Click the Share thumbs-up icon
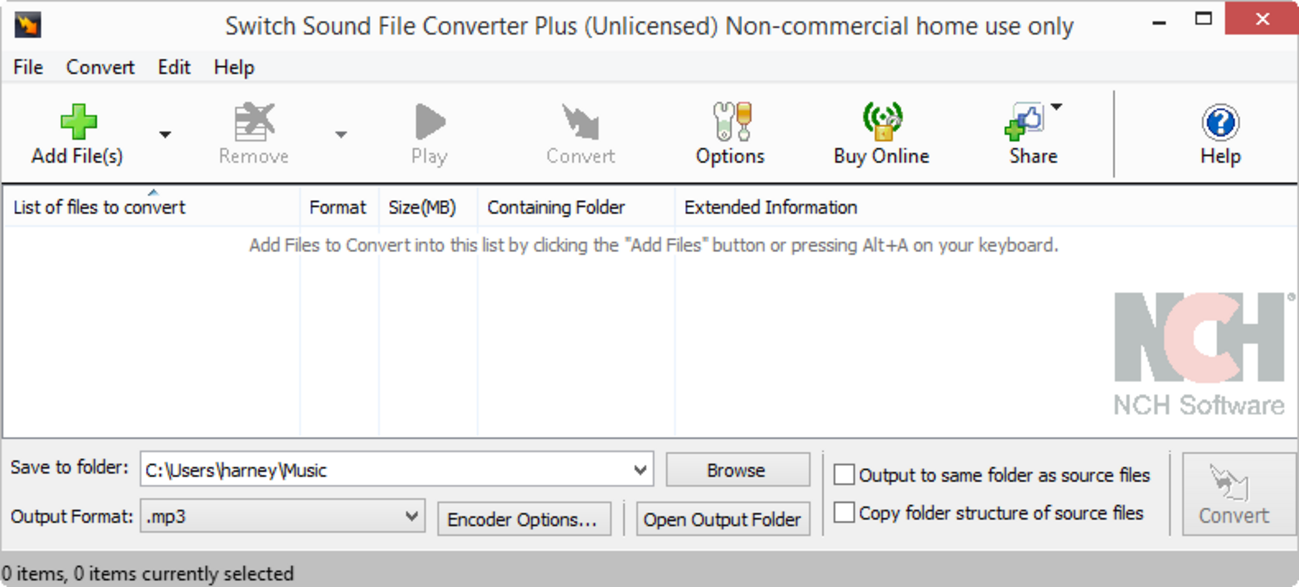 coord(1025,122)
